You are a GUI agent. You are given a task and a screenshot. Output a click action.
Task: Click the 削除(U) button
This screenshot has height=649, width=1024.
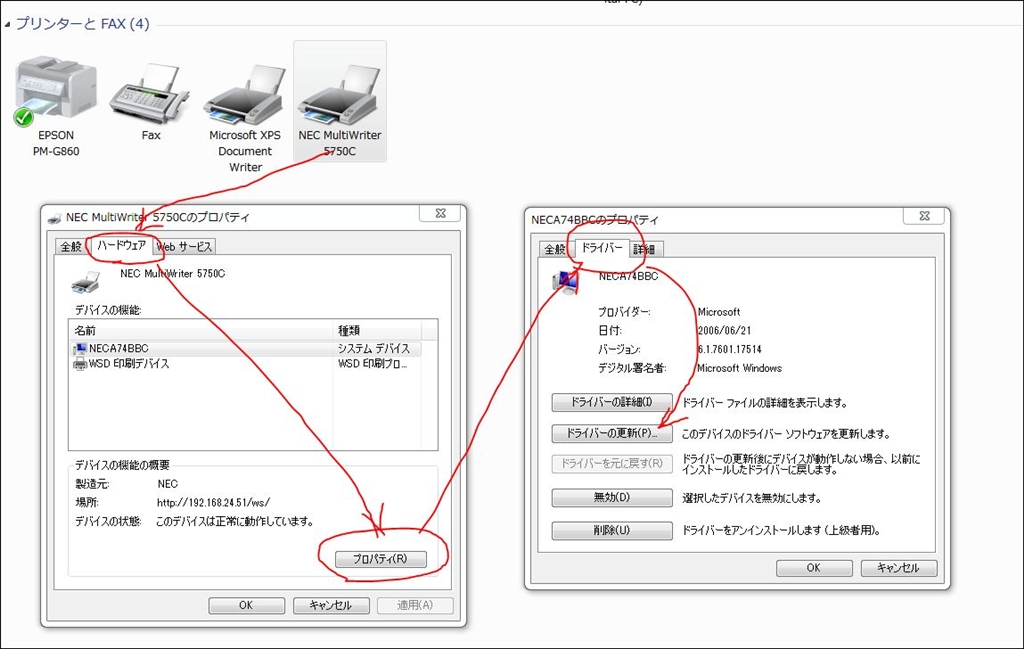(612, 530)
